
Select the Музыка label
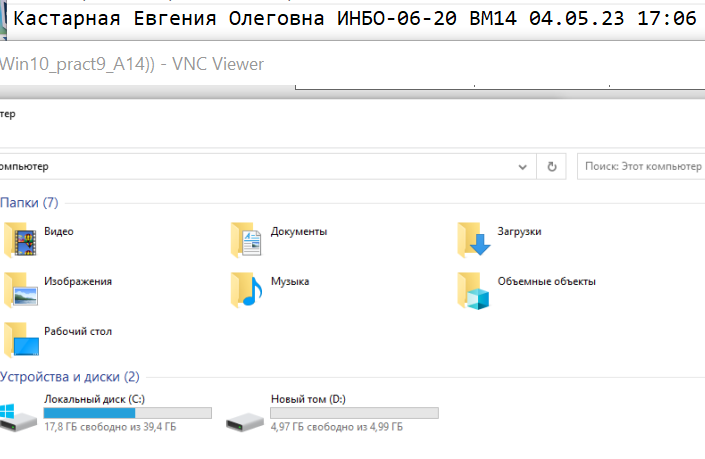pyautogui.click(x=290, y=281)
